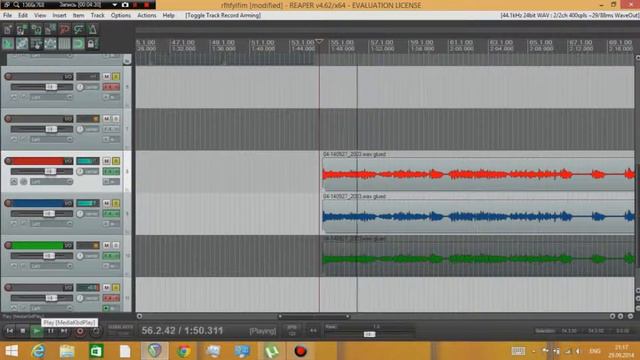Open the green FX button on the red track
The width and height of the screenshot is (640, 360).
click(111, 171)
